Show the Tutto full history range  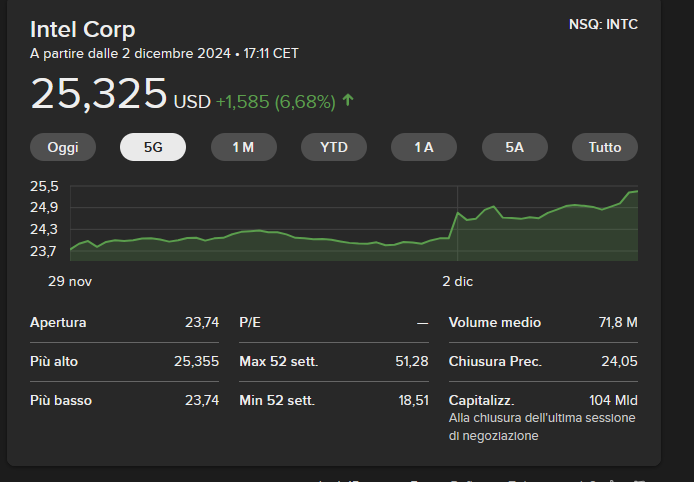coord(605,147)
